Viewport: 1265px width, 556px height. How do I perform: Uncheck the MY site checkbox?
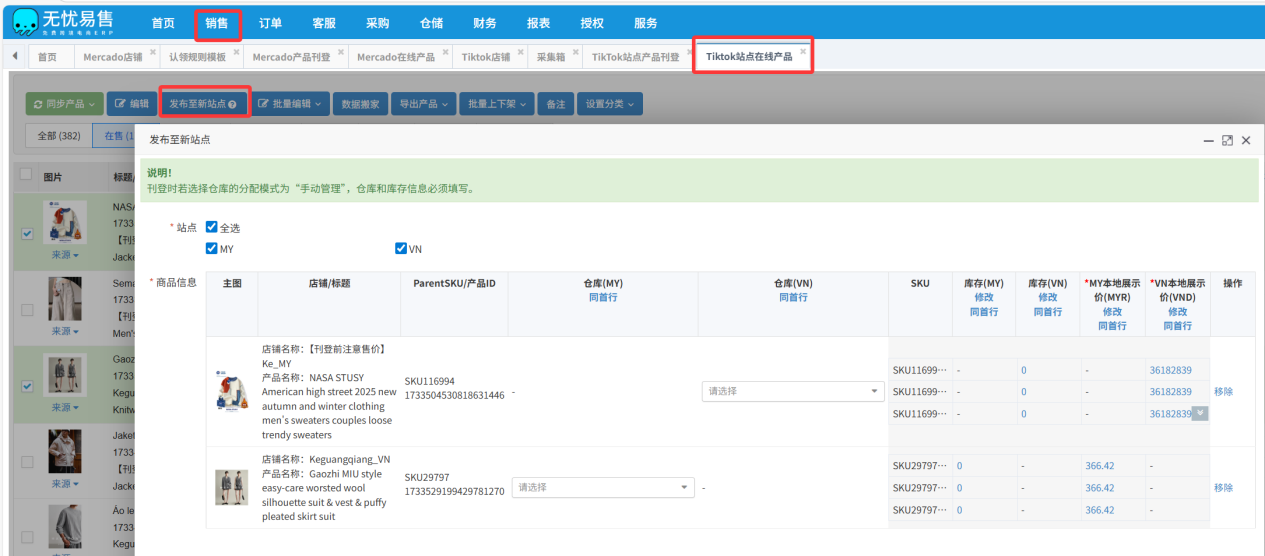[211, 248]
